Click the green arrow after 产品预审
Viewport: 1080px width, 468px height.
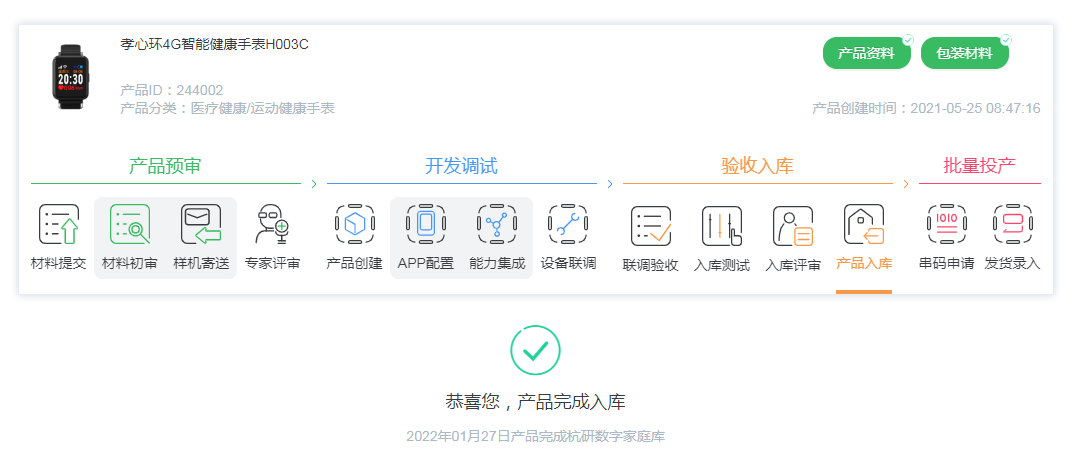pyautogui.click(x=314, y=184)
